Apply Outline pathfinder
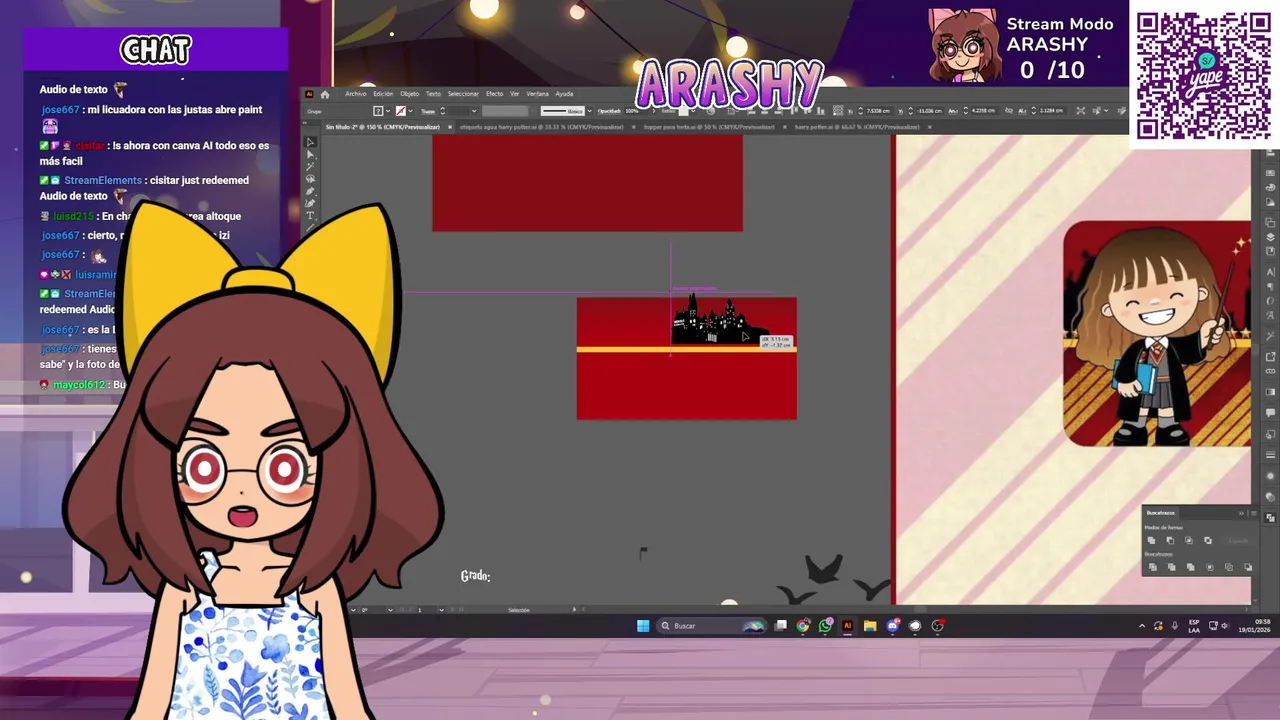This screenshot has width=1280, height=720. 1229,567
